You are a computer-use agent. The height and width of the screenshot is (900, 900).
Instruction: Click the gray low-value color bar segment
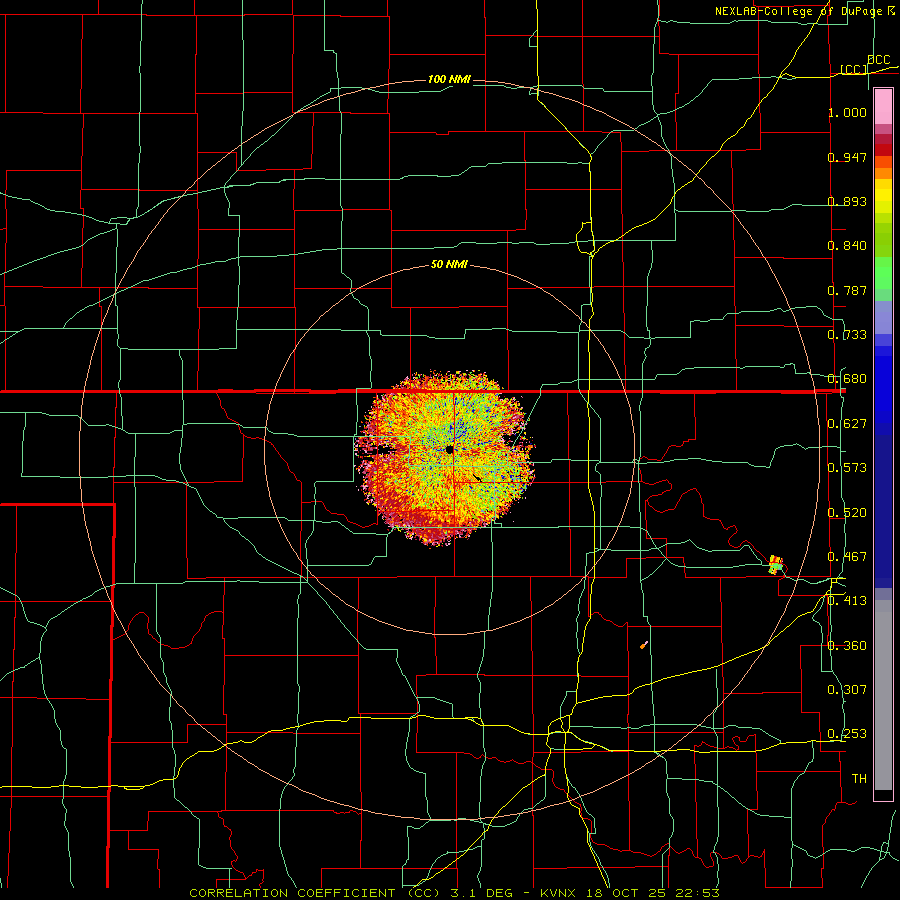pyautogui.click(x=883, y=695)
